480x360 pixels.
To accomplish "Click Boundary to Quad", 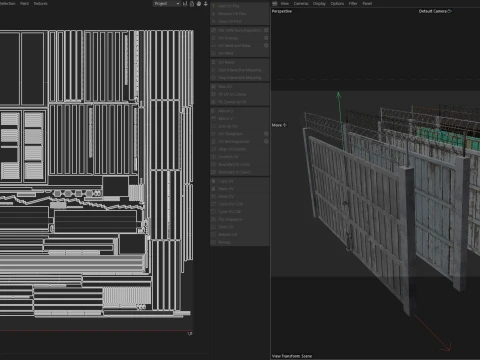I will 240,172.
